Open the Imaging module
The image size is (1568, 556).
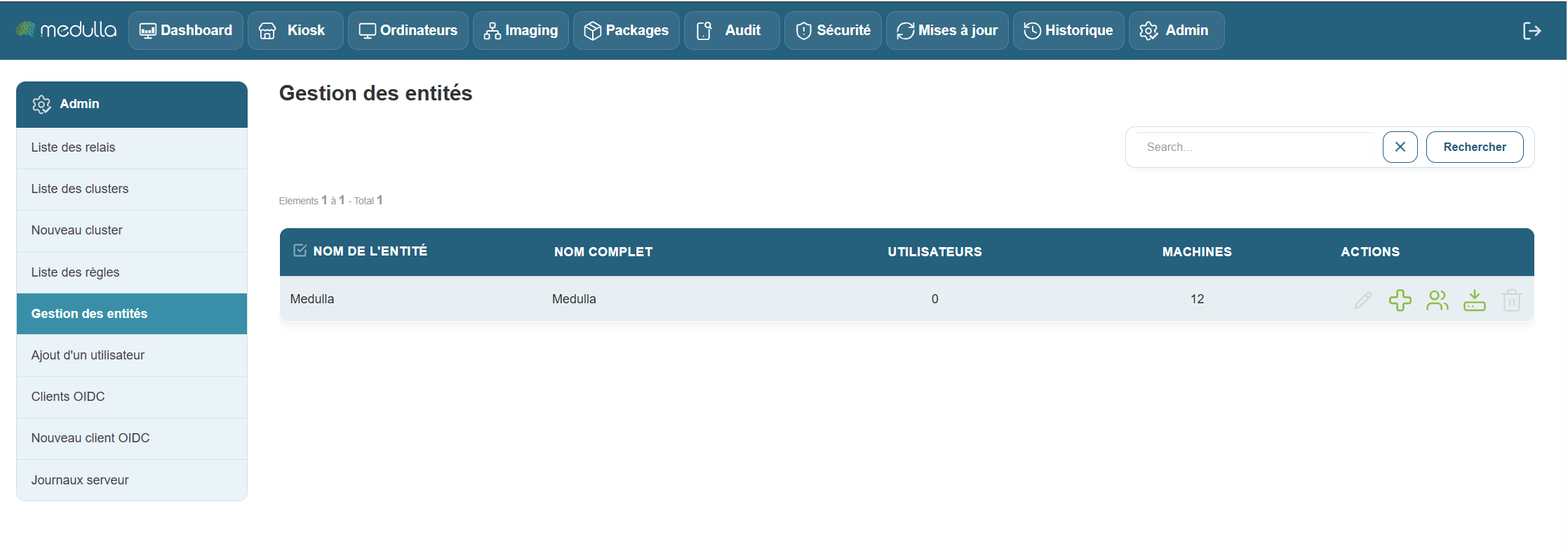[521, 30]
